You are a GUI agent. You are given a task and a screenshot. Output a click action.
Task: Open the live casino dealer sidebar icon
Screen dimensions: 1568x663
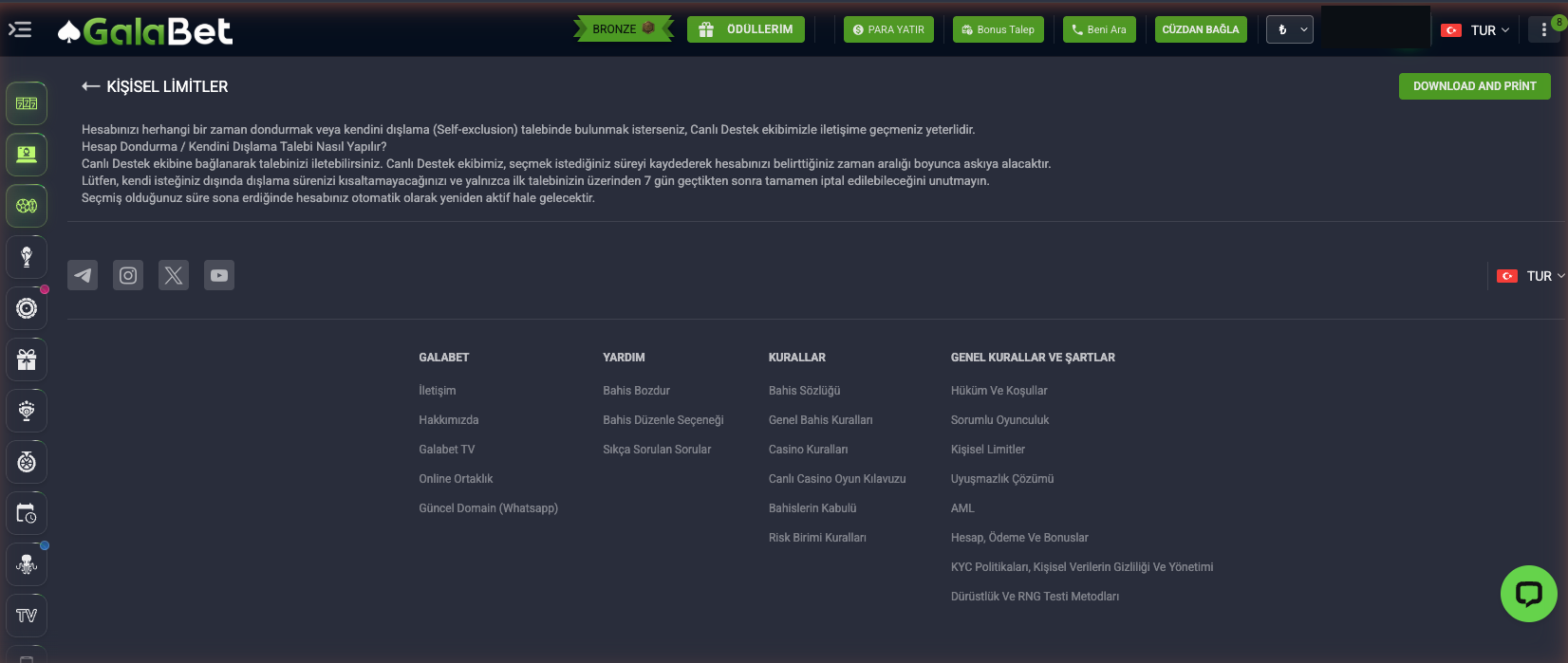pyautogui.click(x=27, y=155)
